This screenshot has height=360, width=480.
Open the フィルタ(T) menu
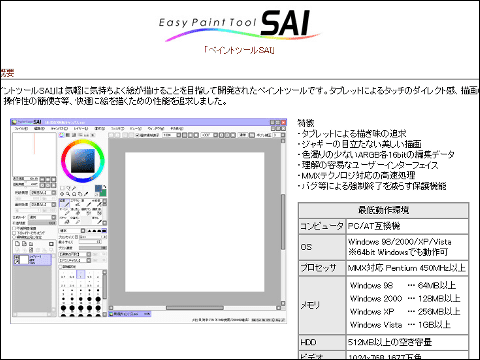click(x=117, y=128)
